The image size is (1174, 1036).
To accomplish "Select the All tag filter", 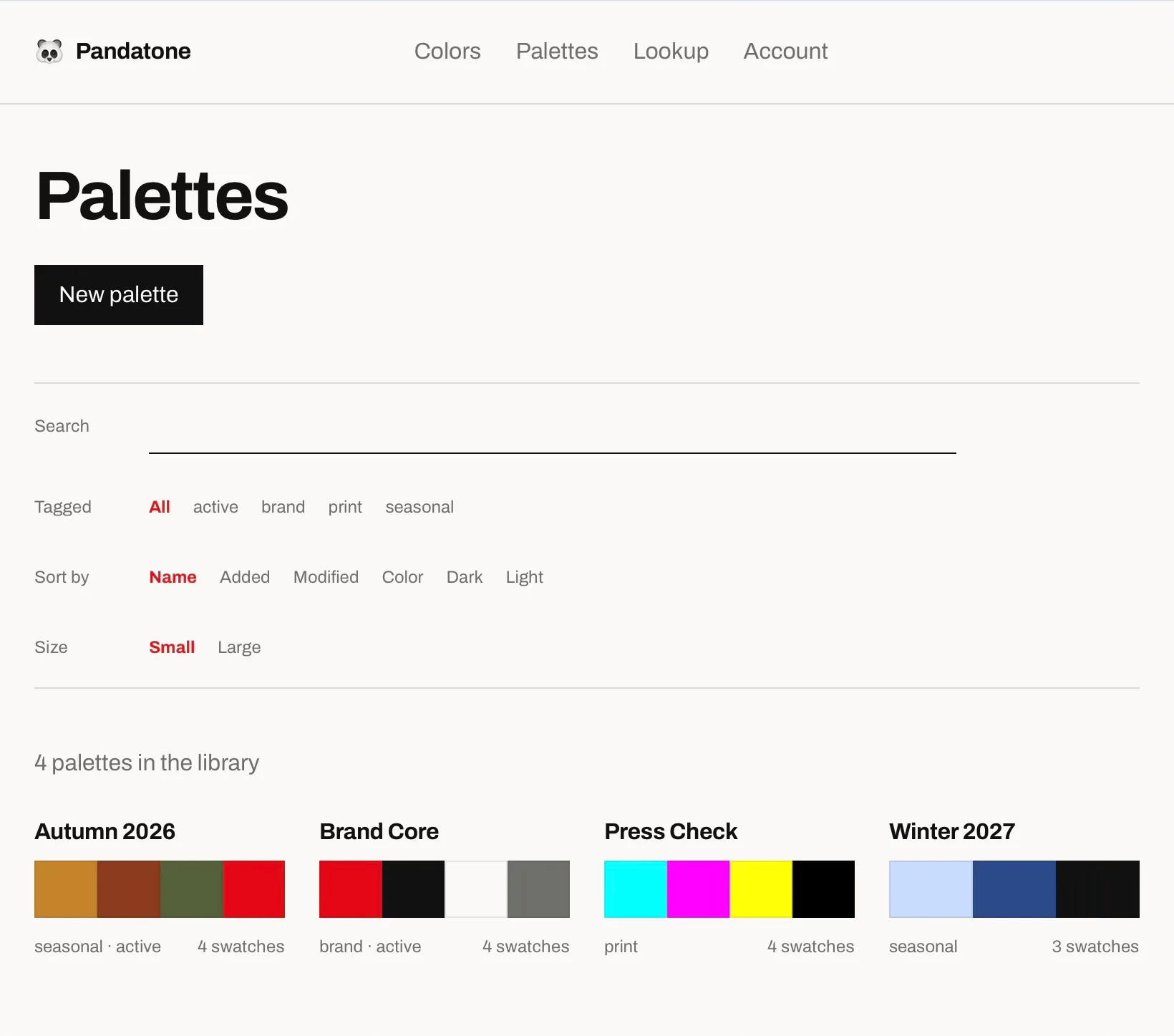I will pos(160,507).
